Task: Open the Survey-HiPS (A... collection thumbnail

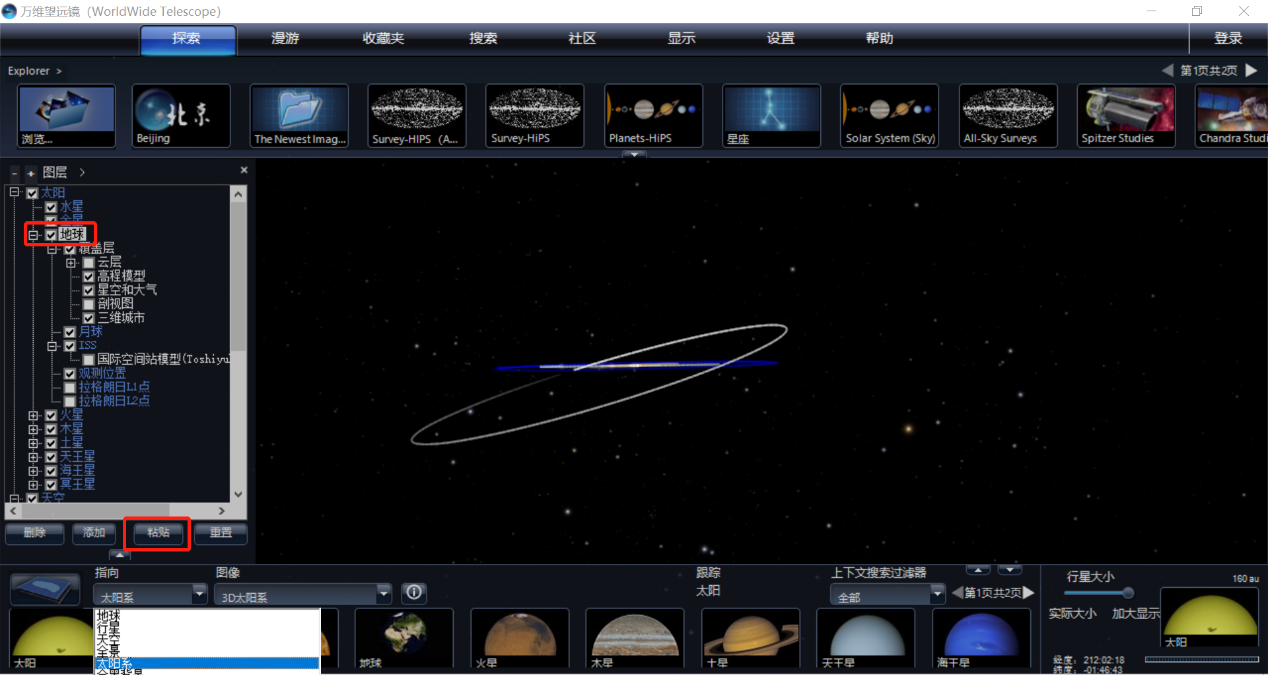Action: (x=417, y=116)
